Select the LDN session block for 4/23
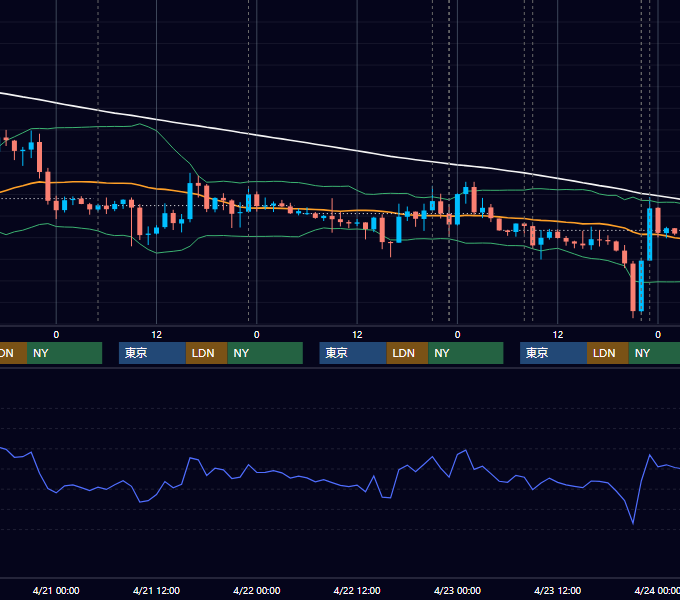The height and width of the screenshot is (600, 680). [x=608, y=353]
